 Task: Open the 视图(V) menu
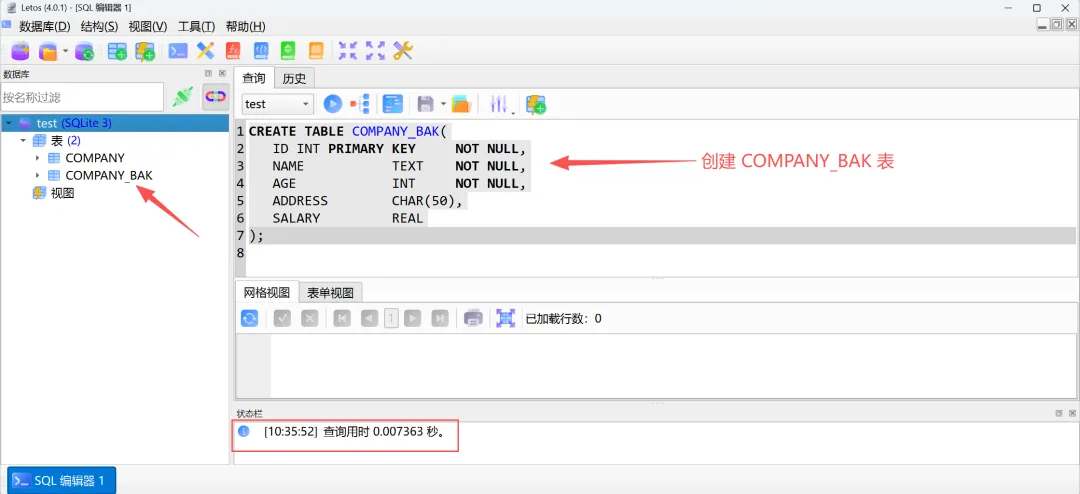point(148,26)
